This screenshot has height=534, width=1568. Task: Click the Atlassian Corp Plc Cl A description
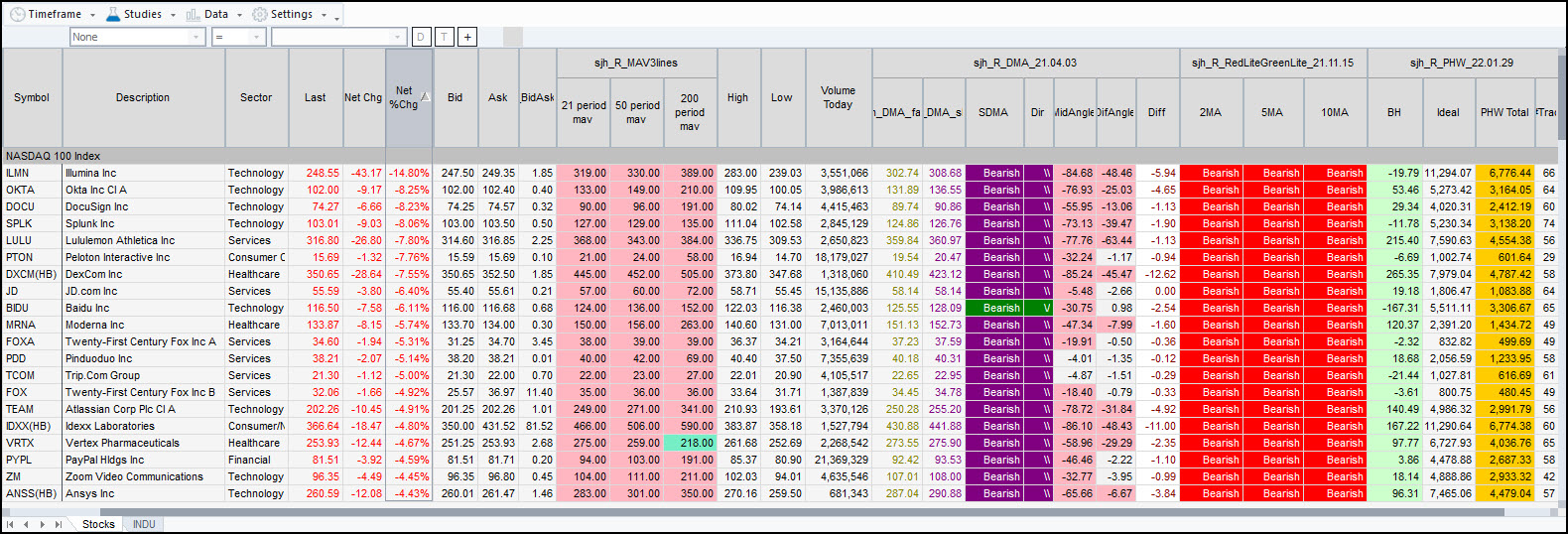[143, 409]
